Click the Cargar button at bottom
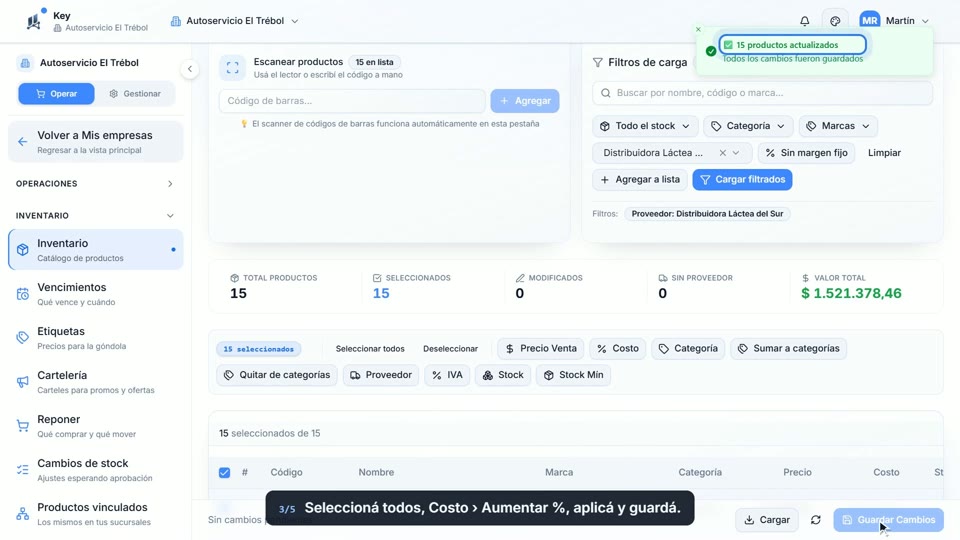This screenshot has width=960, height=540. pos(767,520)
